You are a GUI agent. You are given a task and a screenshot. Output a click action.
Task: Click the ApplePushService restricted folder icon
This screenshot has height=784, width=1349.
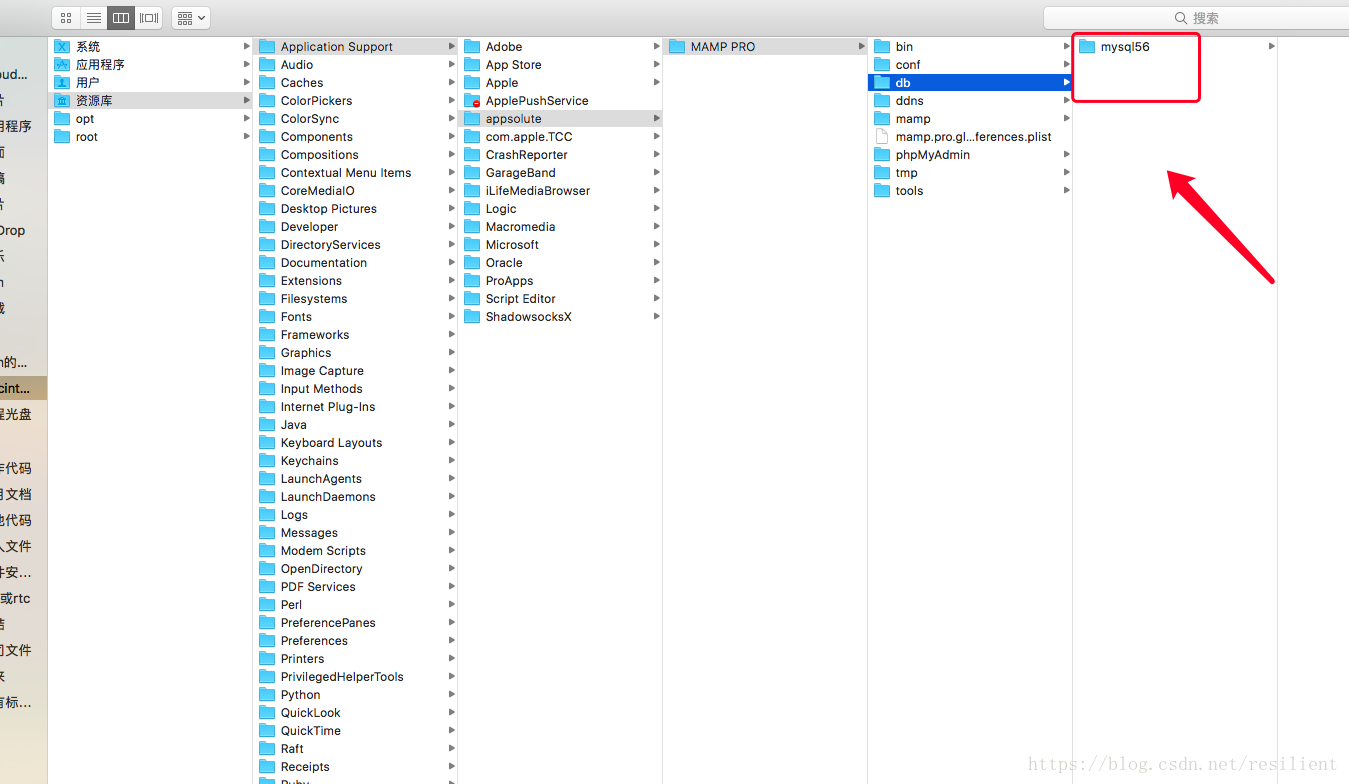pos(472,101)
